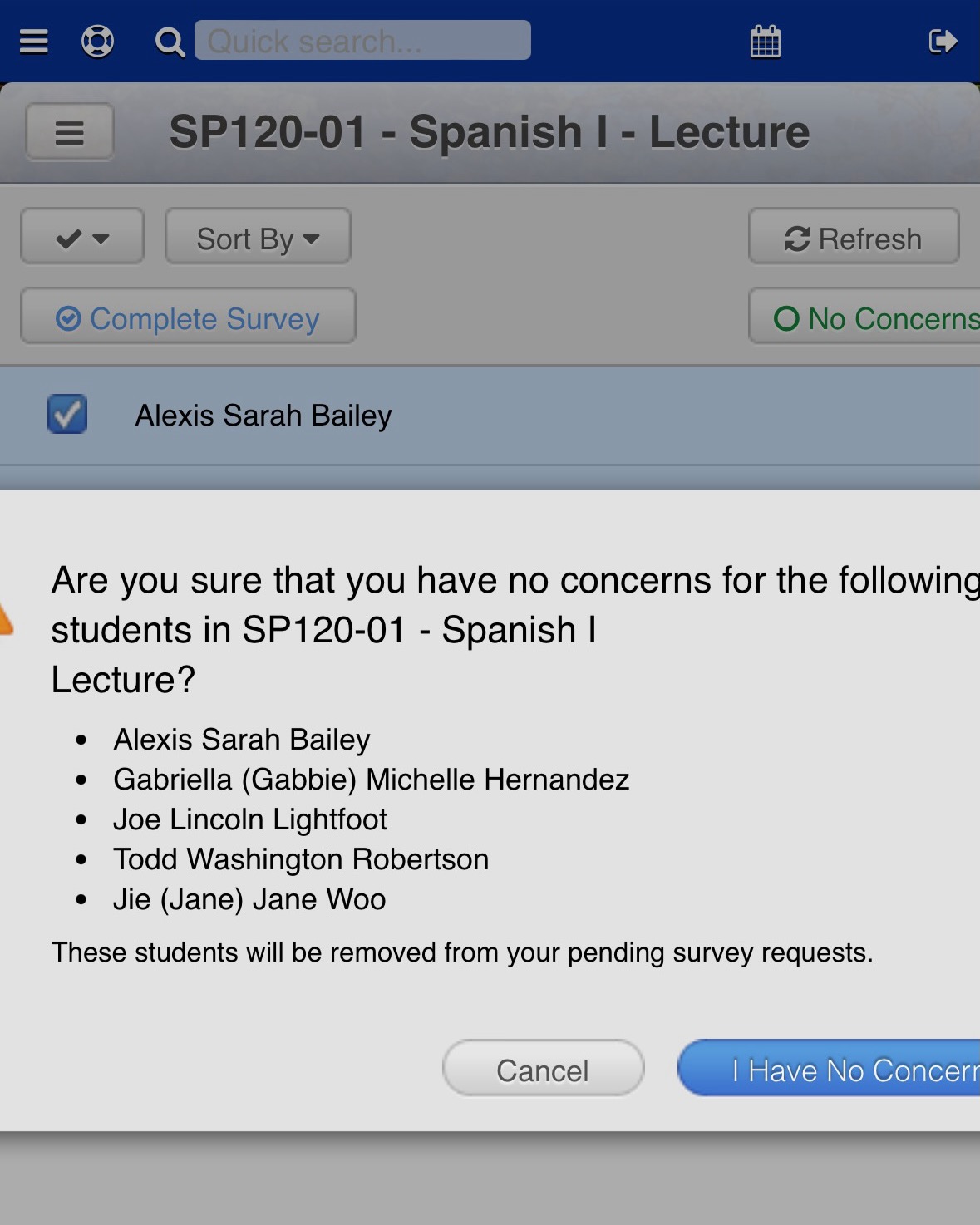Click the Refresh button
This screenshot has width=980, height=1225.
pos(854,239)
